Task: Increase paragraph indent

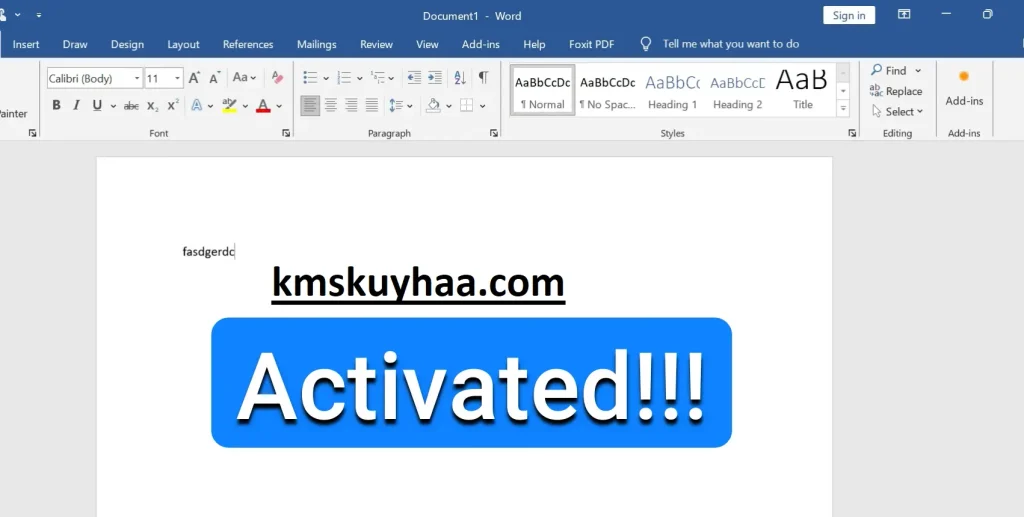Action: [435, 78]
